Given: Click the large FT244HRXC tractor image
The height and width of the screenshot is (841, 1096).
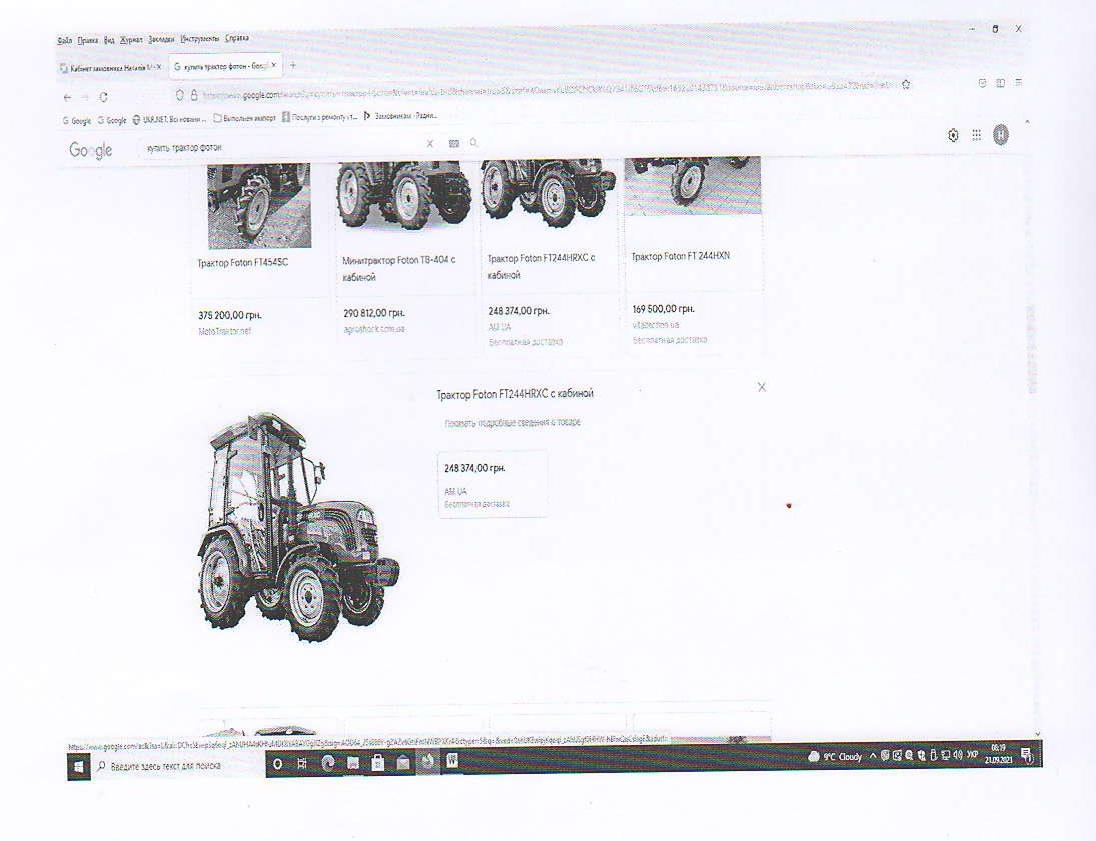Looking at the screenshot, I should pos(298,527).
